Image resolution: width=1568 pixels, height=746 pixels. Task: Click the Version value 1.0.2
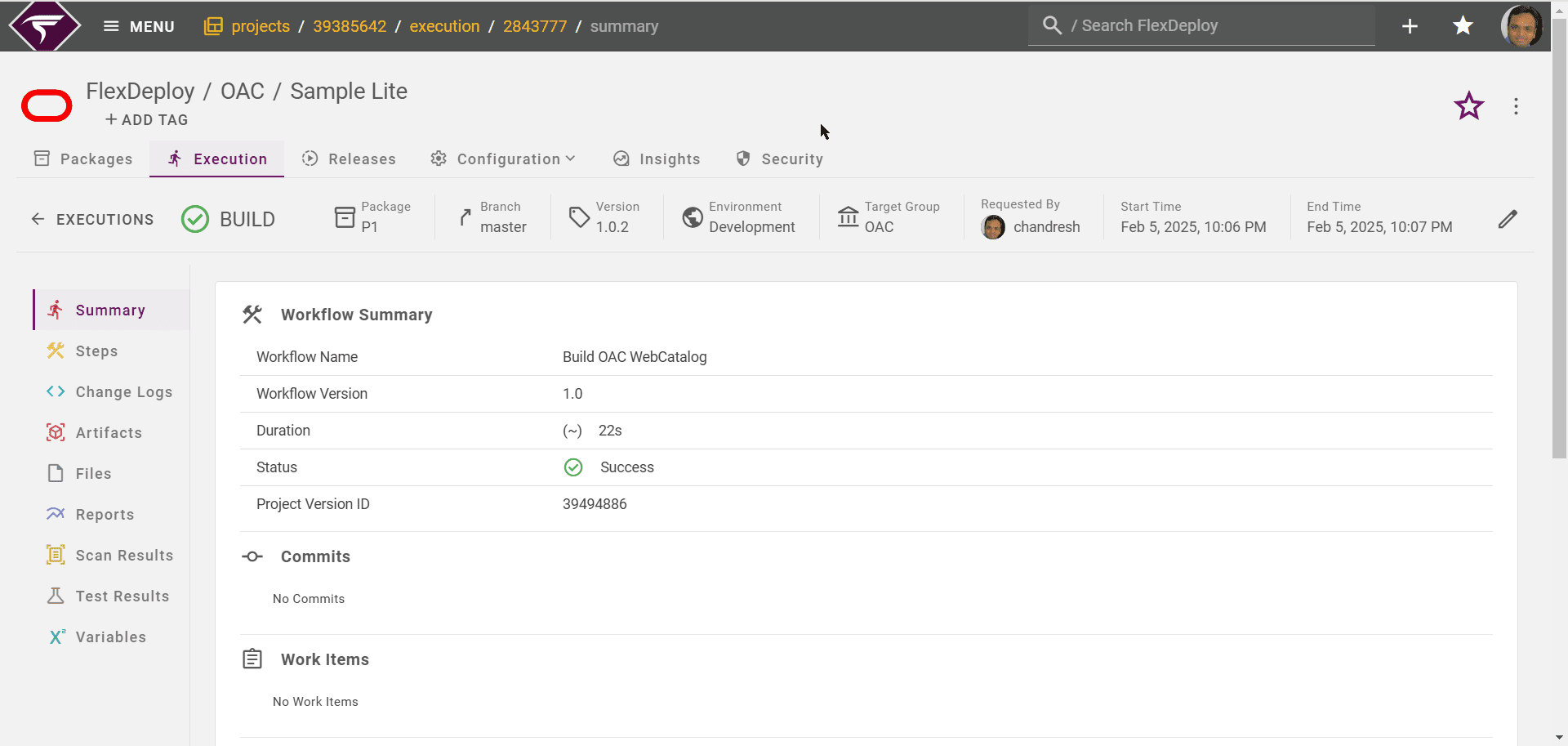click(612, 227)
